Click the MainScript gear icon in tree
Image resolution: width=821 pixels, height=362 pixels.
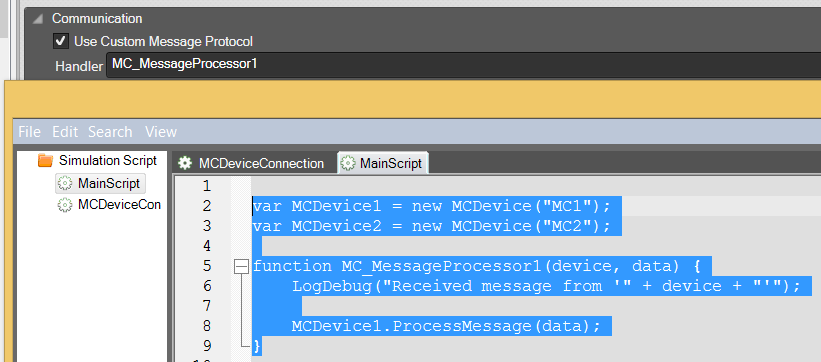point(65,183)
